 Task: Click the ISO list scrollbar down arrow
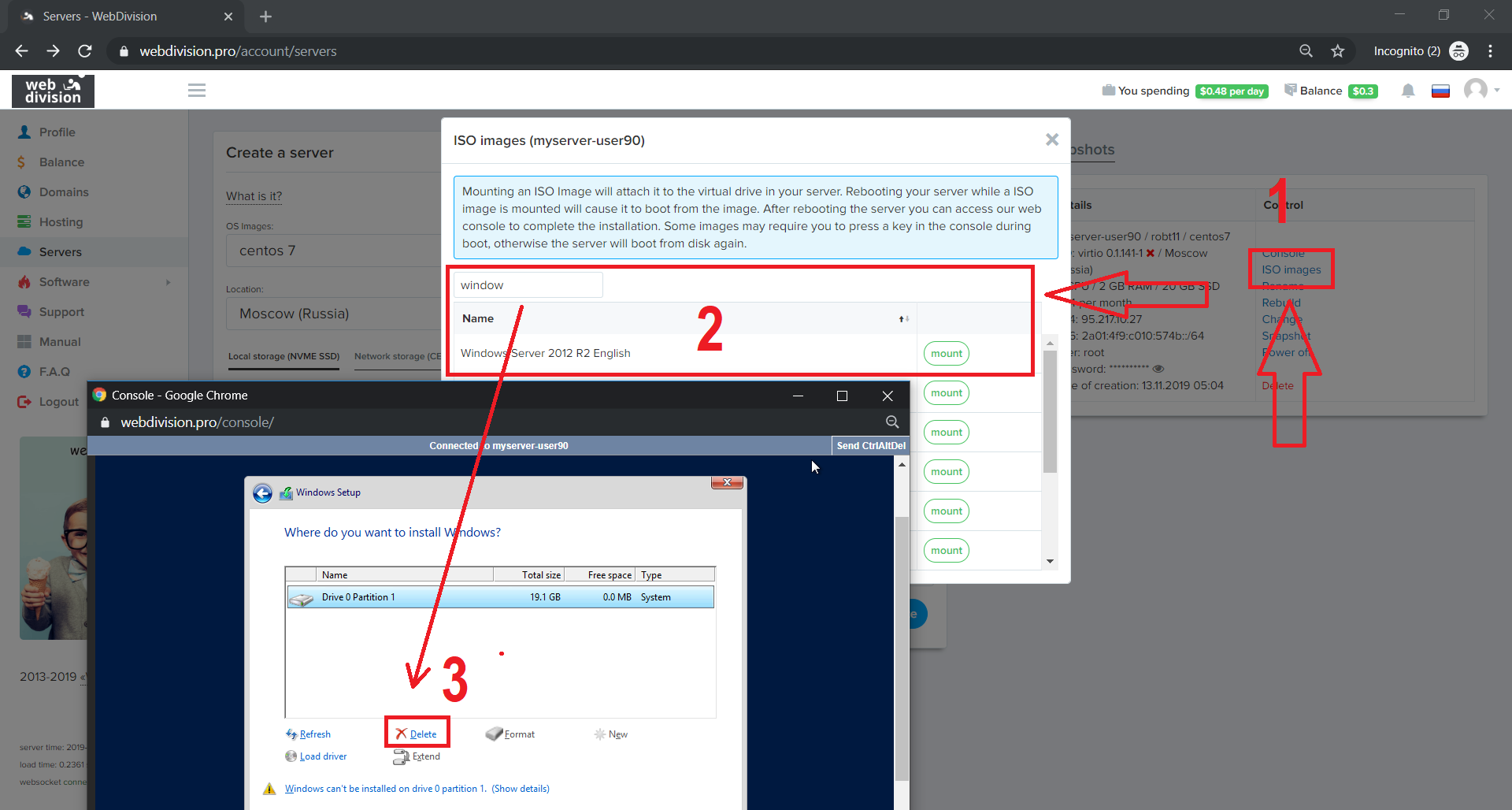click(x=1050, y=561)
